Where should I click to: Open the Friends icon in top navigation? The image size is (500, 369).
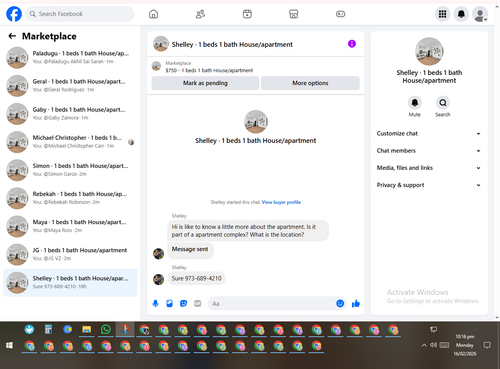[200, 14]
